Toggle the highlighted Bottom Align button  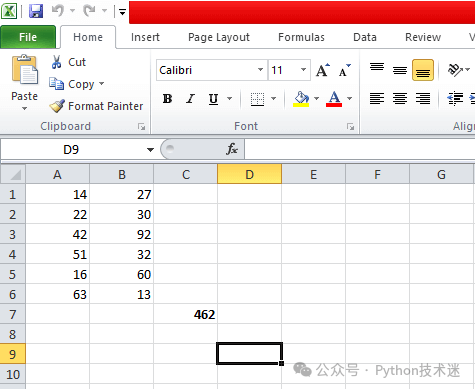pyautogui.click(x=423, y=70)
